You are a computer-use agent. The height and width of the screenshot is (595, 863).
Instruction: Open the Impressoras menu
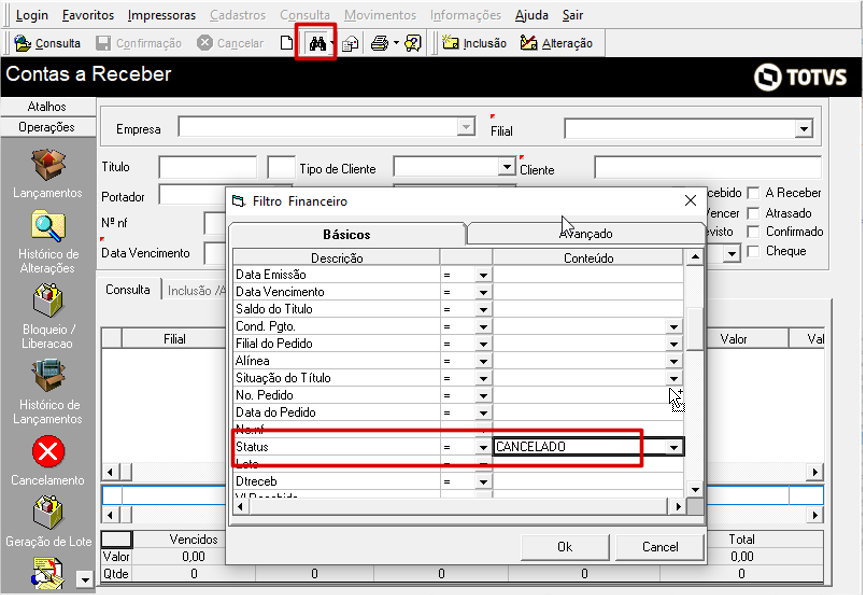pyautogui.click(x=162, y=15)
